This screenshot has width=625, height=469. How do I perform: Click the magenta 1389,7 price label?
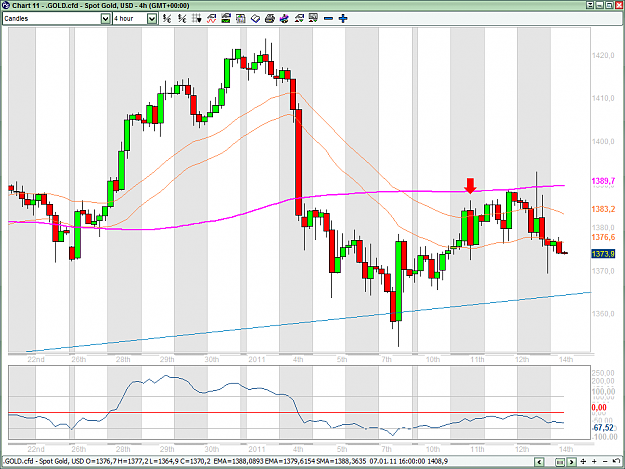pyautogui.click(x=603, y=181)
